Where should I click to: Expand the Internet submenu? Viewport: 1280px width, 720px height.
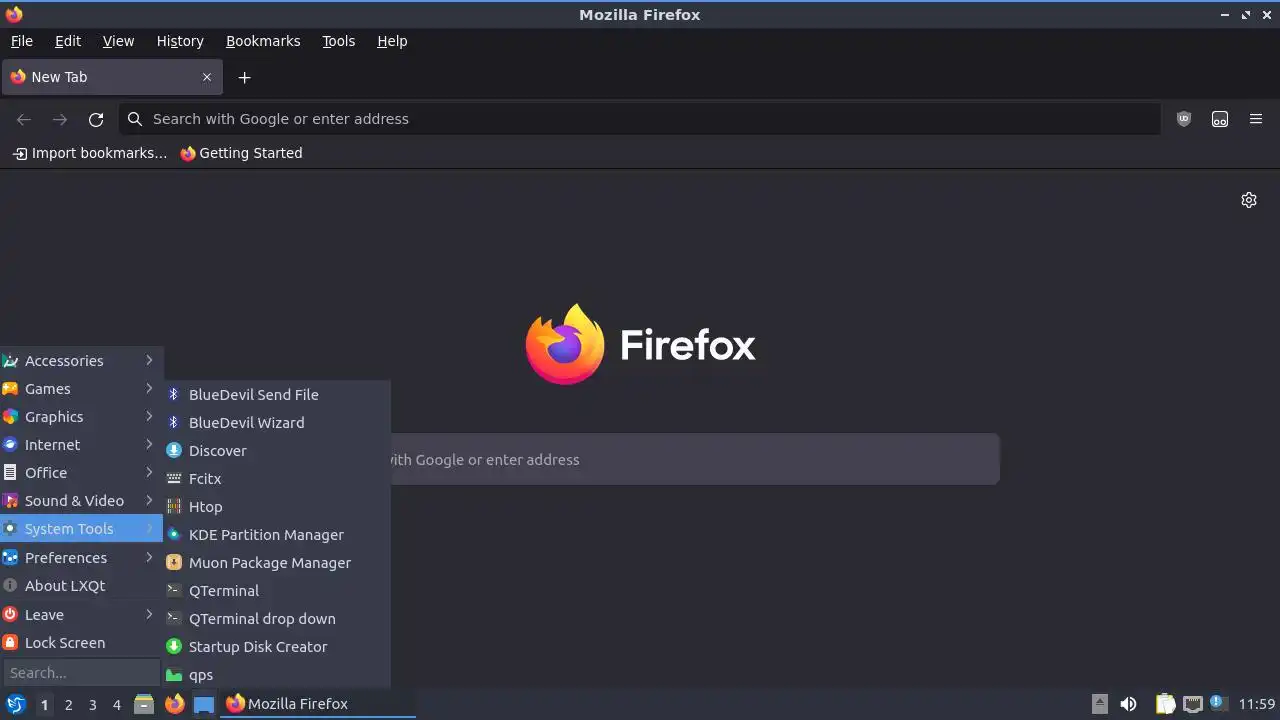point(81,444)
